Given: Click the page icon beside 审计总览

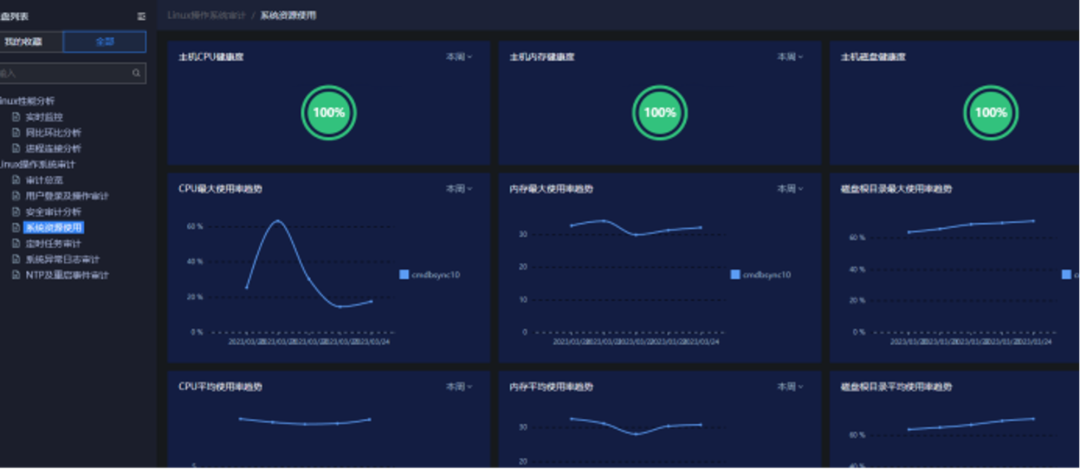Looking at the screenshot, I should point(17,180).
